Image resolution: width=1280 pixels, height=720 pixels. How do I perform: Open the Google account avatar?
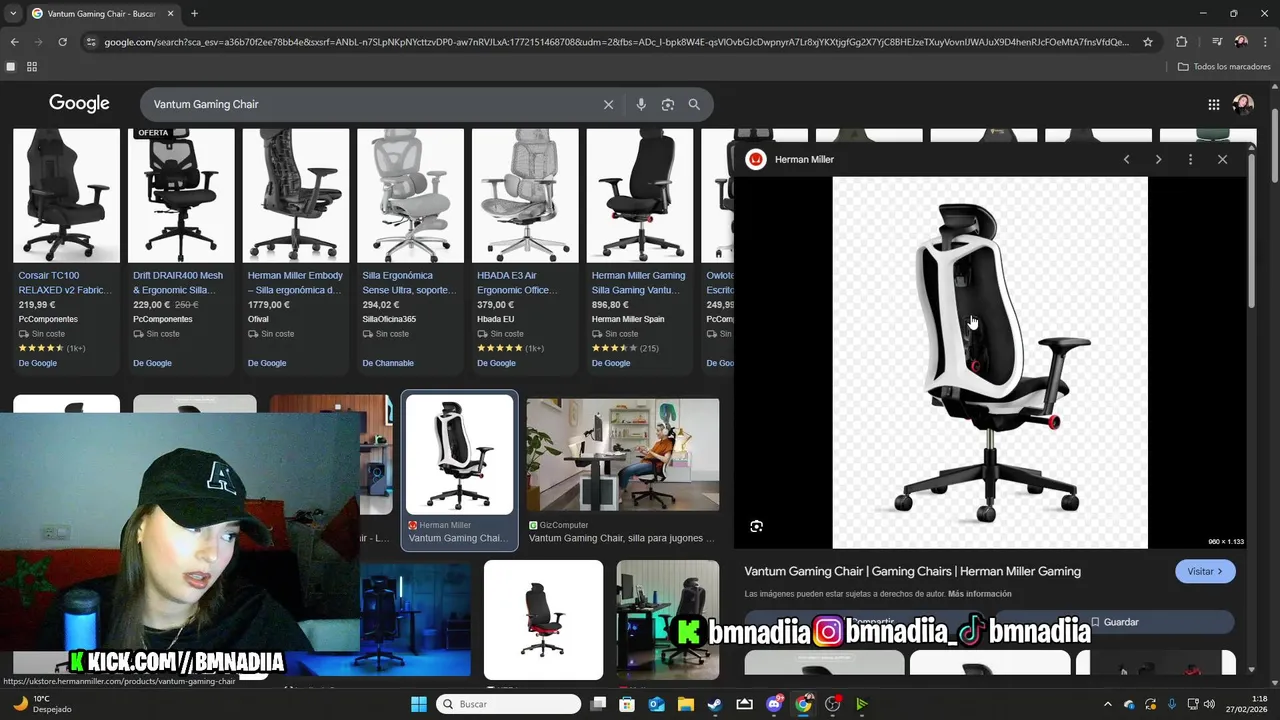click(1243, 104)
